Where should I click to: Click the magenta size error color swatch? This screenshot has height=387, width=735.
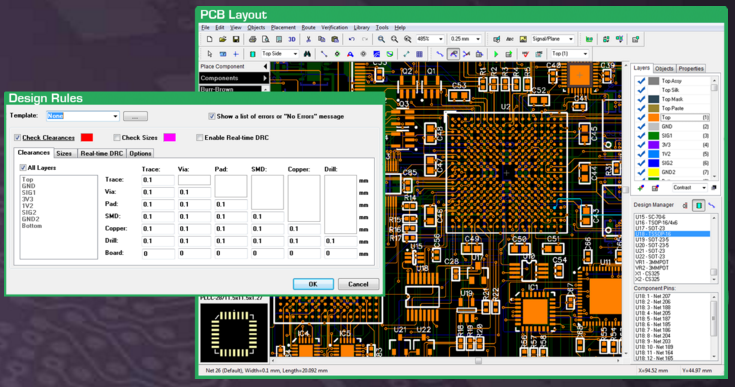point(169,137)
